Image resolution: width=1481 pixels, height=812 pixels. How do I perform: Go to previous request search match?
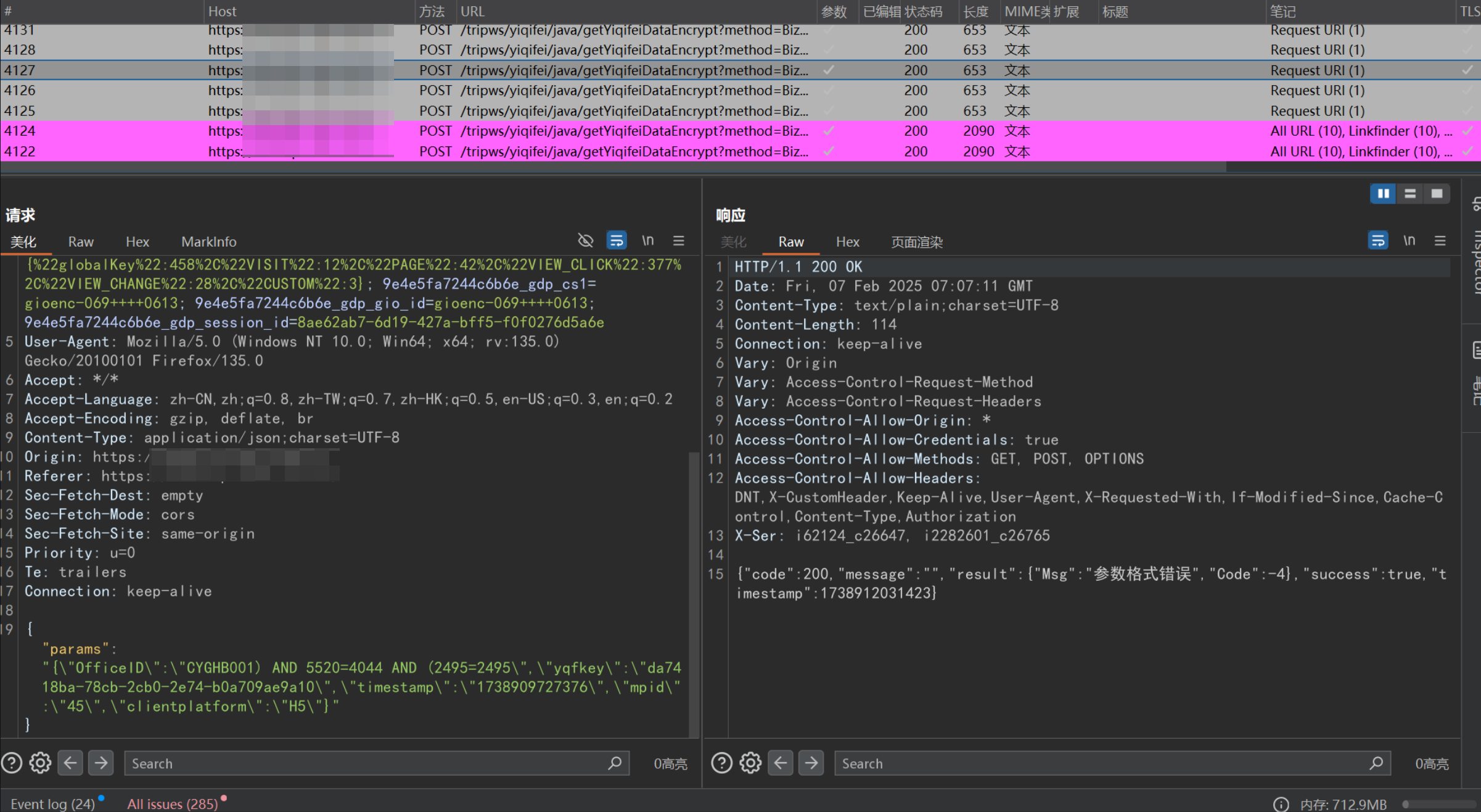70,763
